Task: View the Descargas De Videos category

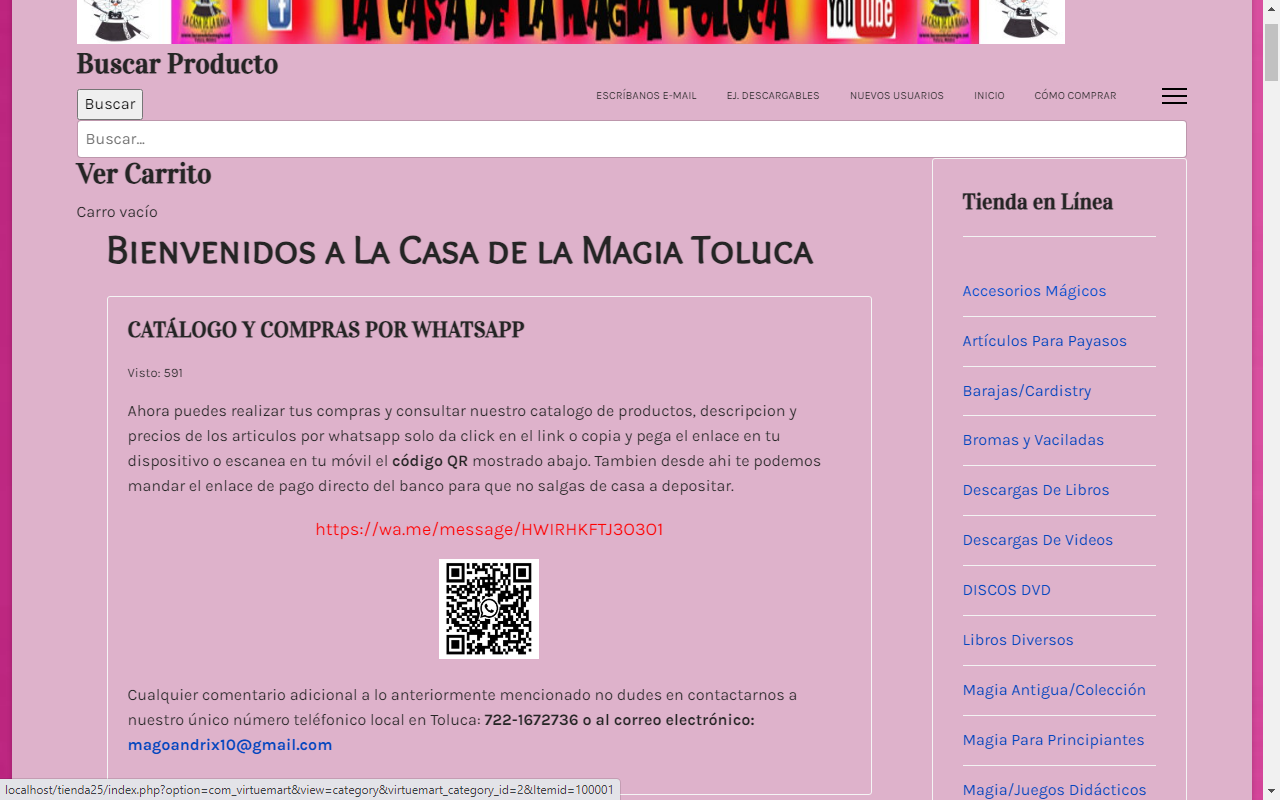Action: [x=1038, y=540]
